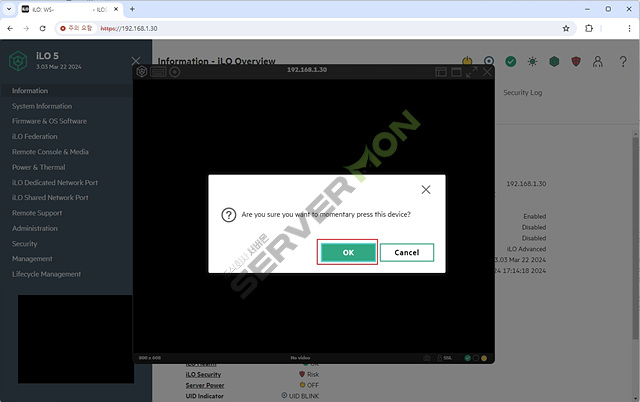Screen dimensions: 640x402
Task: Click the browser address bar URL
Action: click(129, 29)
